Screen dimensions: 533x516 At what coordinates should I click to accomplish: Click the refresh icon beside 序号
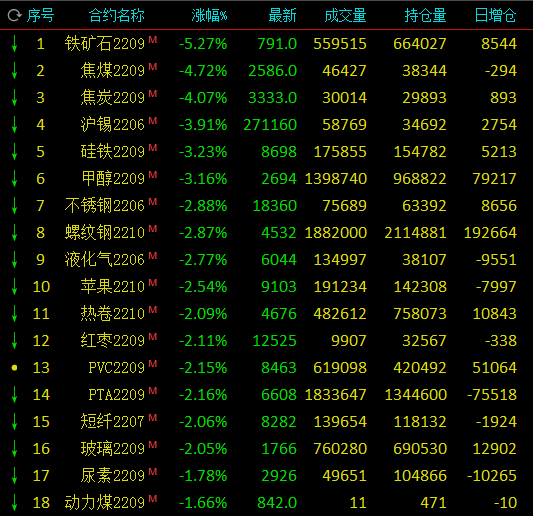pos(14,16)
